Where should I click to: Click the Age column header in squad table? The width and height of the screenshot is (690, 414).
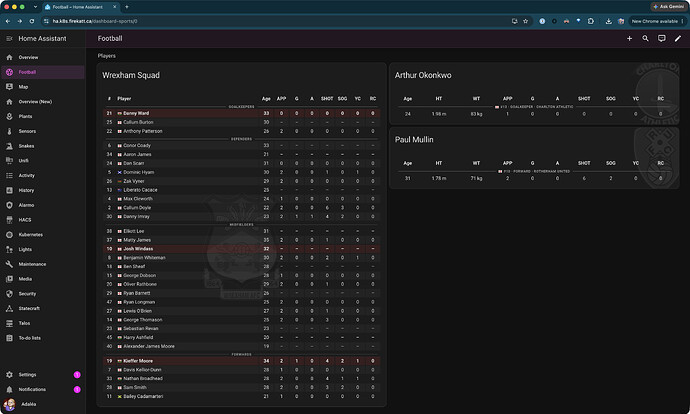(266, 99)
